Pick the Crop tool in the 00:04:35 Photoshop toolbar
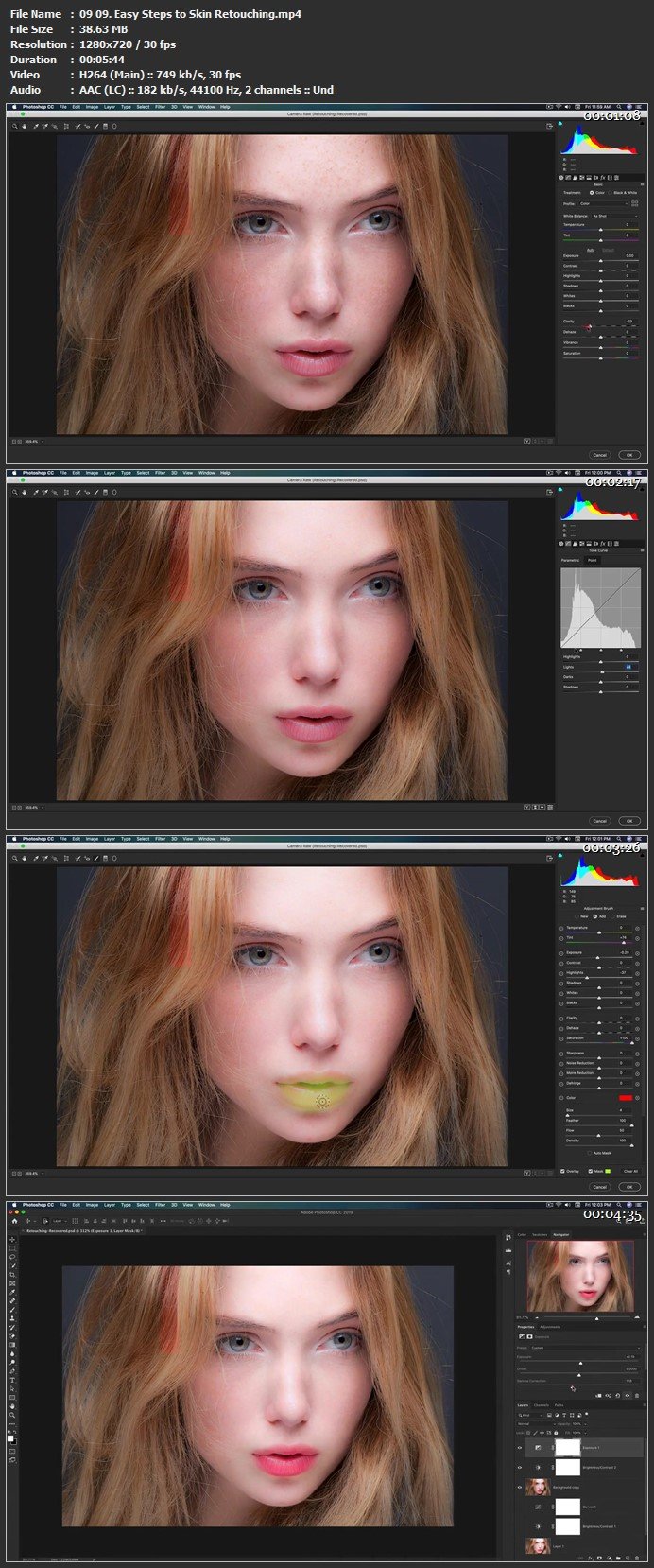Image resolution: width=654 pixels, height=1568 pixels. [x=12, y=1274]
